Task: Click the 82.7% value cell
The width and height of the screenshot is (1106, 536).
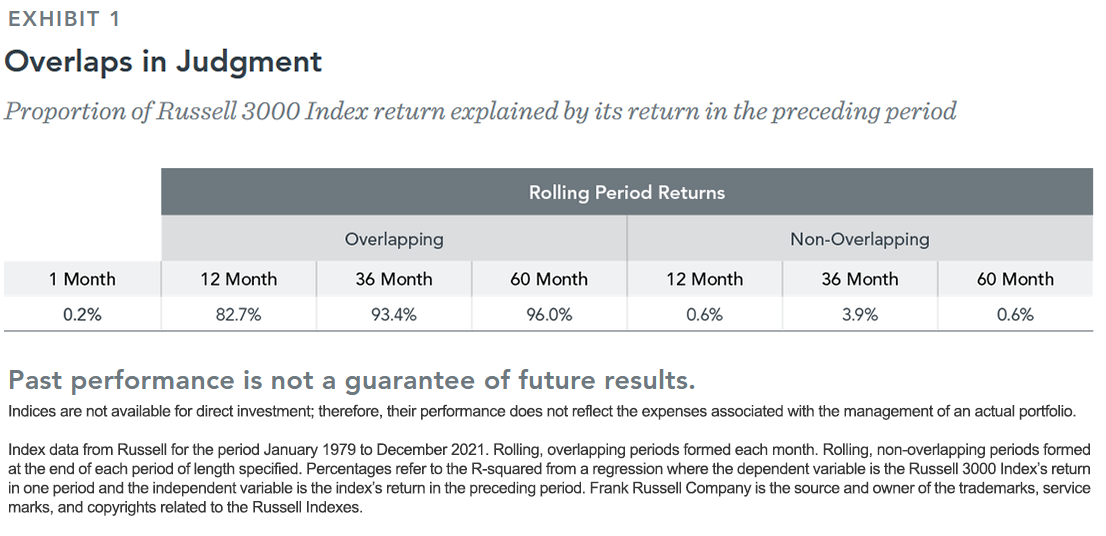Action: pyautogui.click(x=238, y=315)
